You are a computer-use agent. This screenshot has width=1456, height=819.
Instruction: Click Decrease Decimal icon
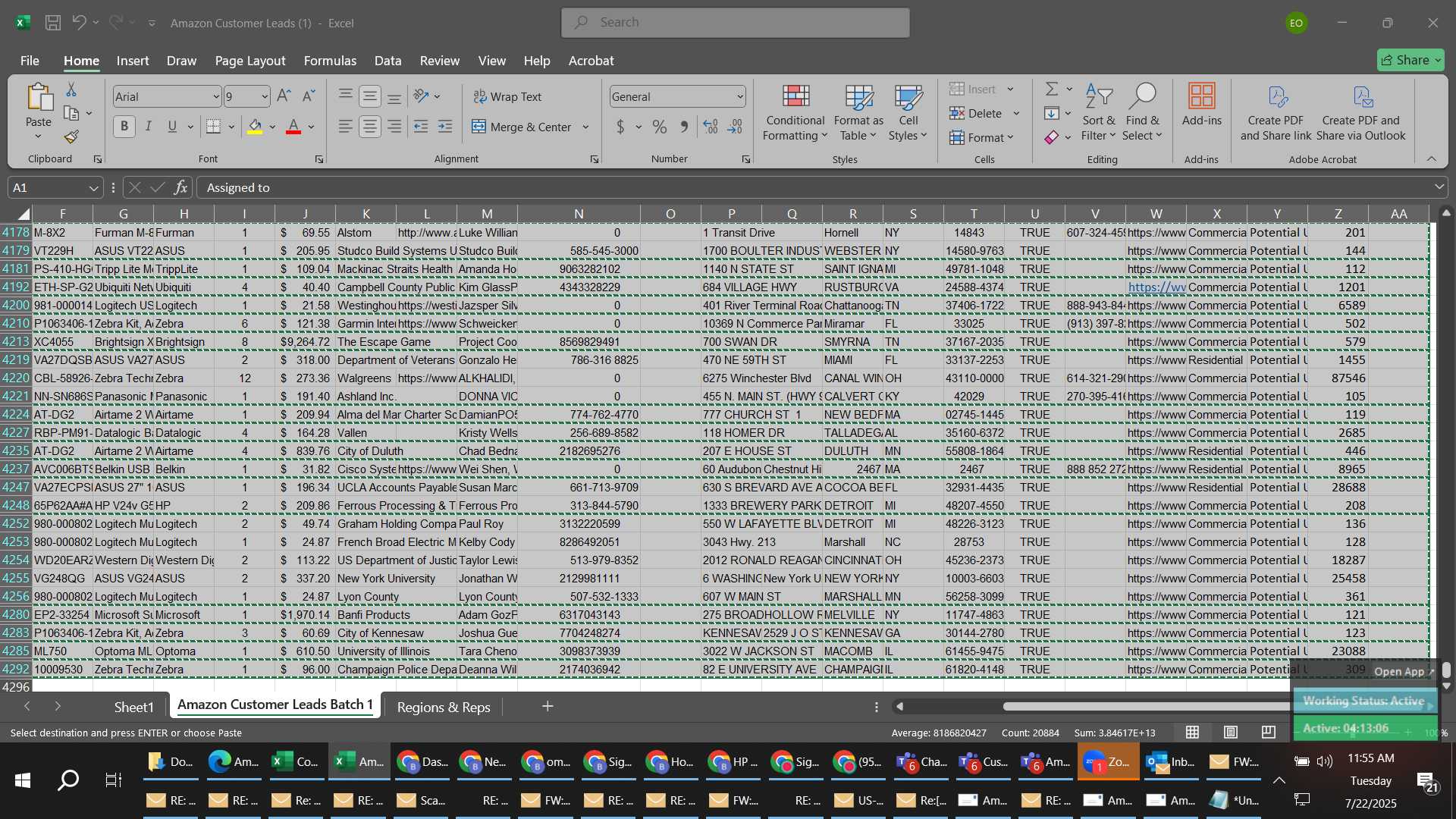pyautogui.click(x=735, y=127)
